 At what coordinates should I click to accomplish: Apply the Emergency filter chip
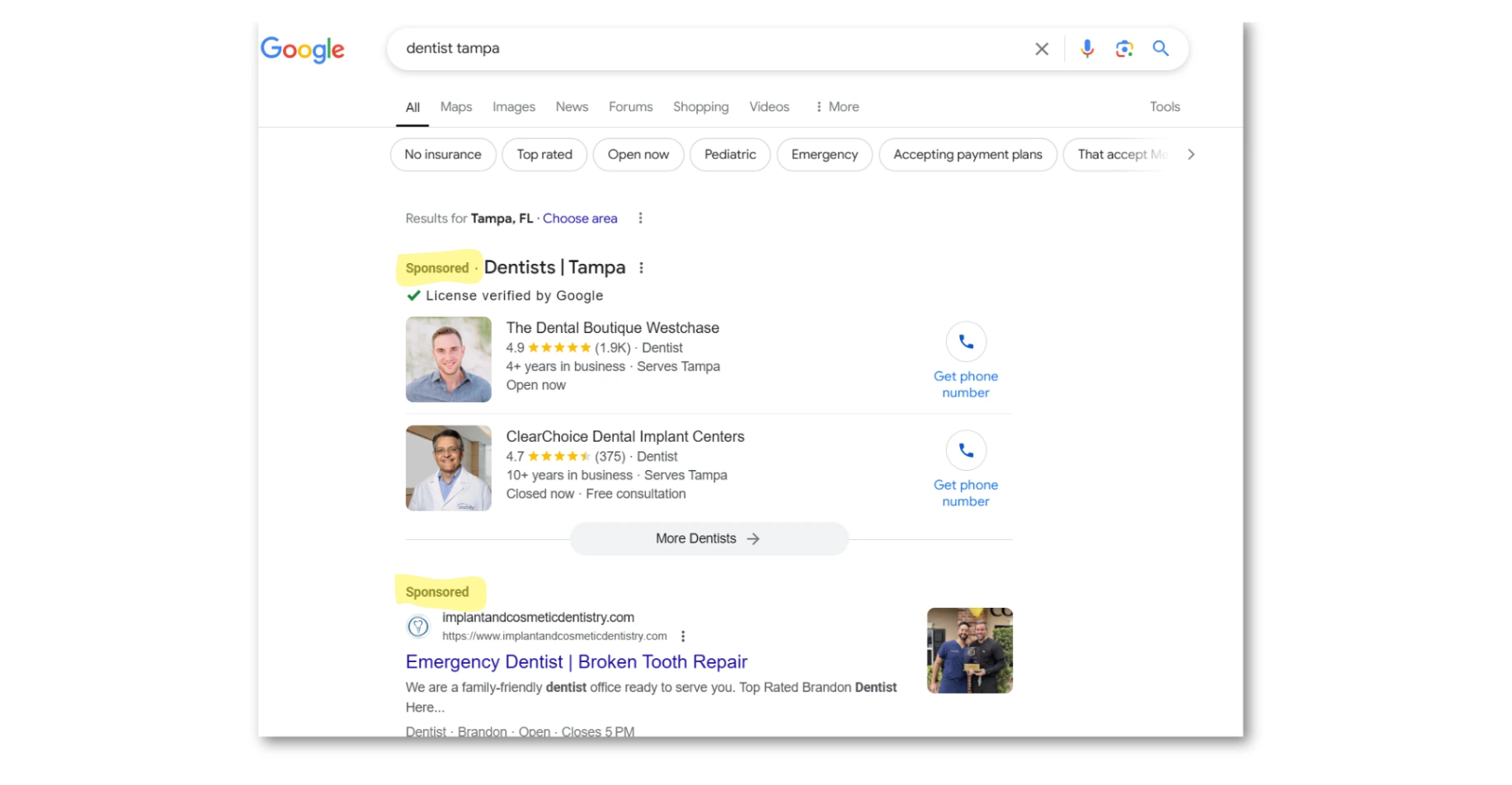pyautogui.click(x=824, y=155)
